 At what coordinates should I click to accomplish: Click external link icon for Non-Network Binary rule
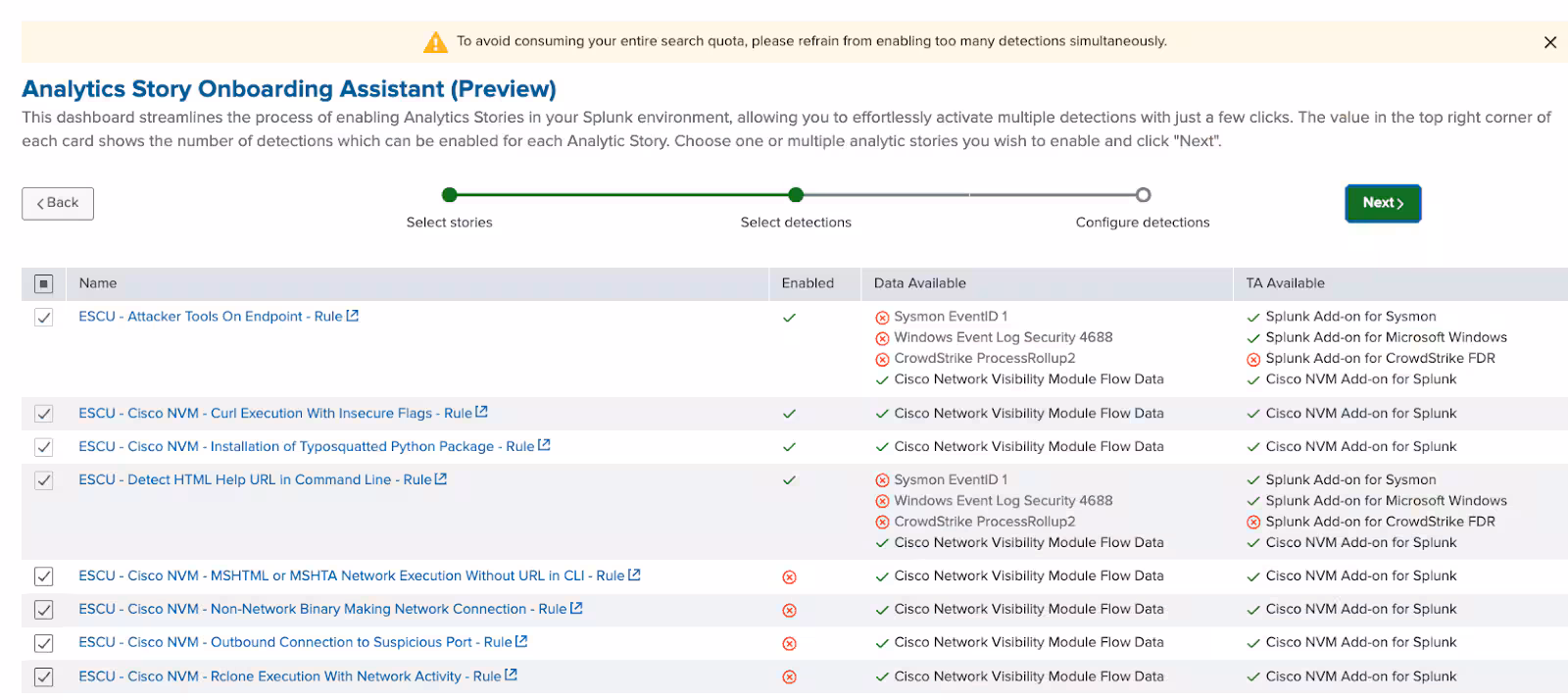(x=576, y=609)
